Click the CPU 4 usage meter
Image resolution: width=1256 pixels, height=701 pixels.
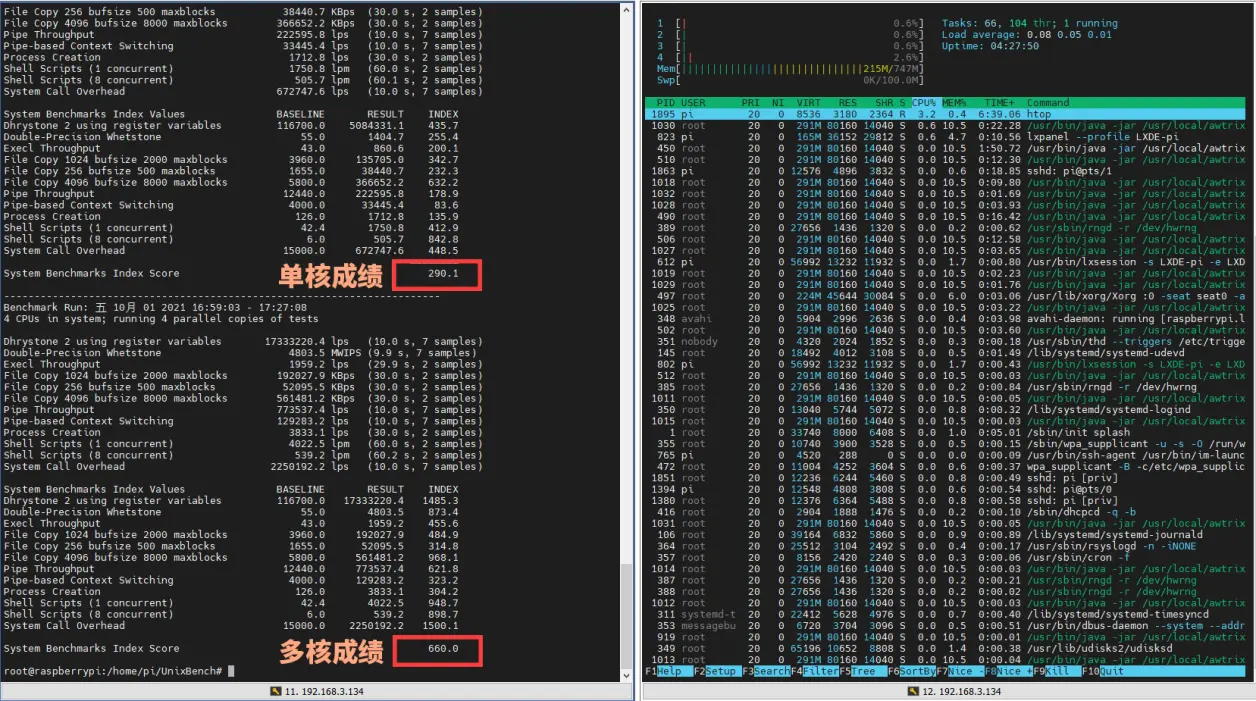coord(790,57)
